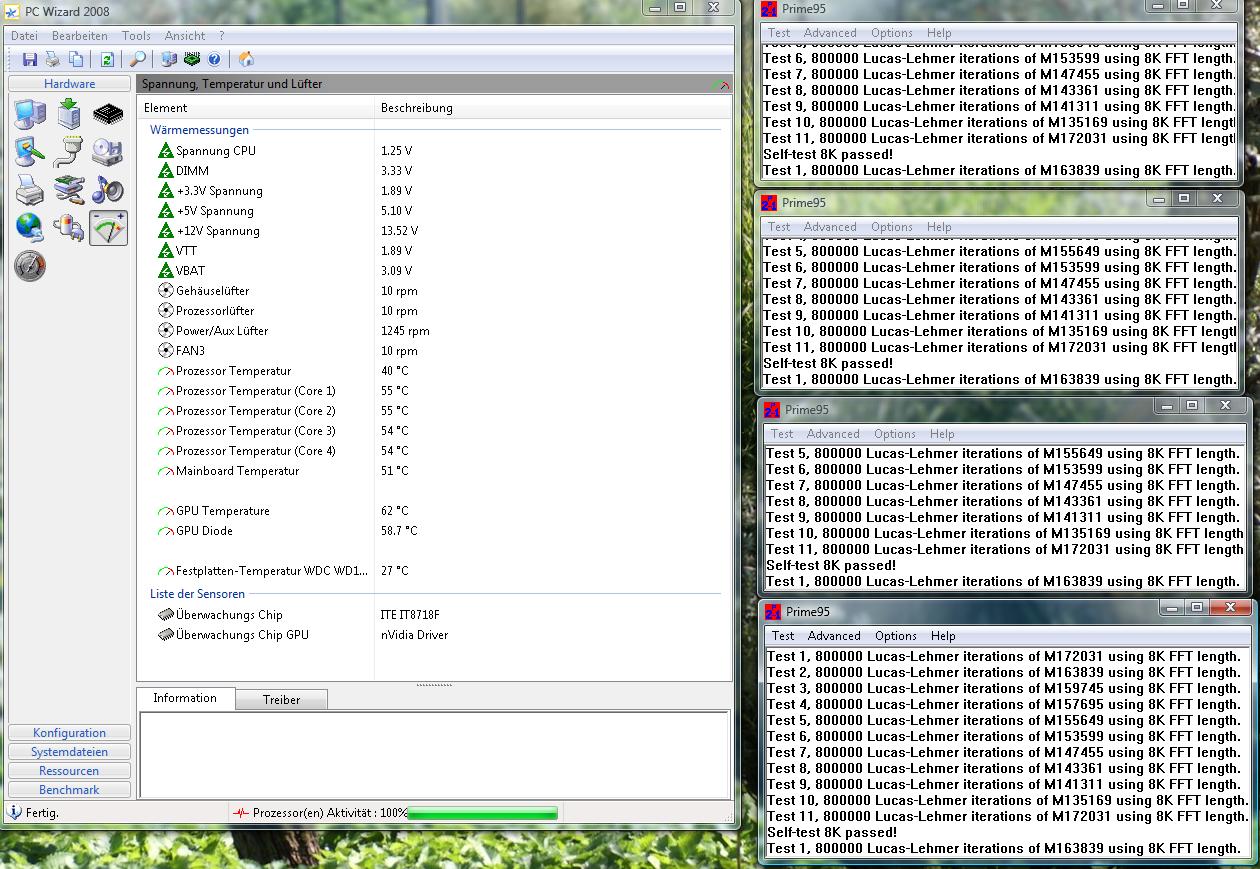Open the computer system summary sidebar icon

(30, 114)
